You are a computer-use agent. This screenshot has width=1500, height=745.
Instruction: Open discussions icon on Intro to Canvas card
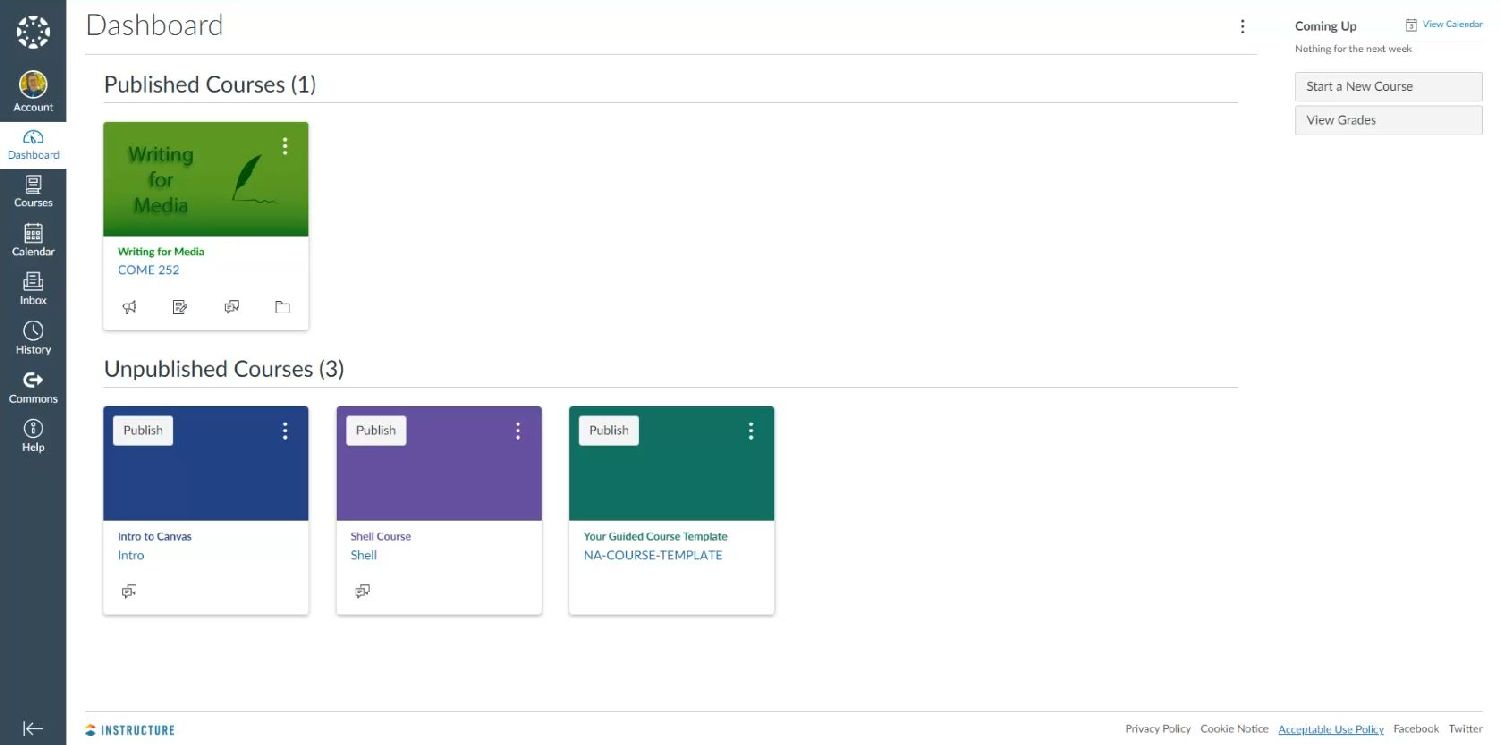[129, 591]
